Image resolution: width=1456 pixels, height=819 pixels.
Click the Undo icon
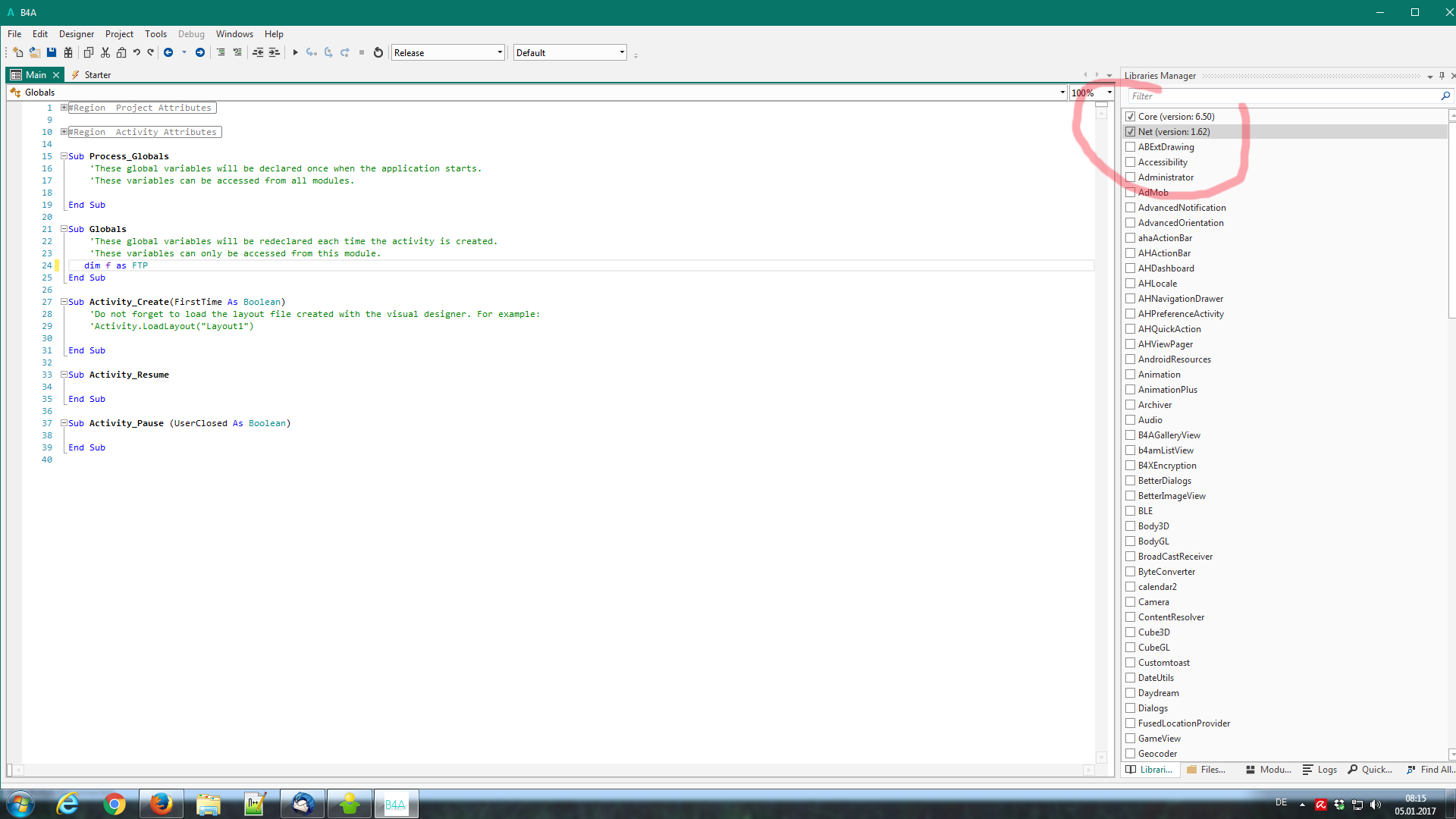coord(136,52)
